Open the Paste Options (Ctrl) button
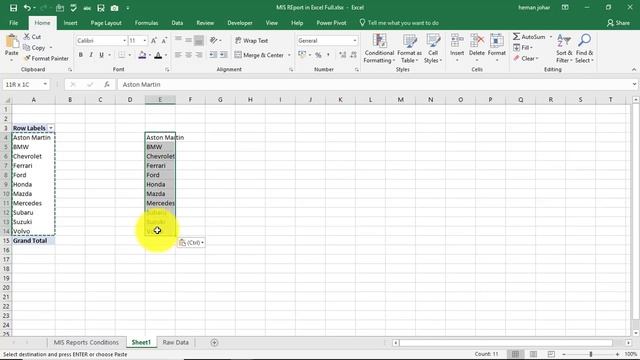 (x=191, y=242)
